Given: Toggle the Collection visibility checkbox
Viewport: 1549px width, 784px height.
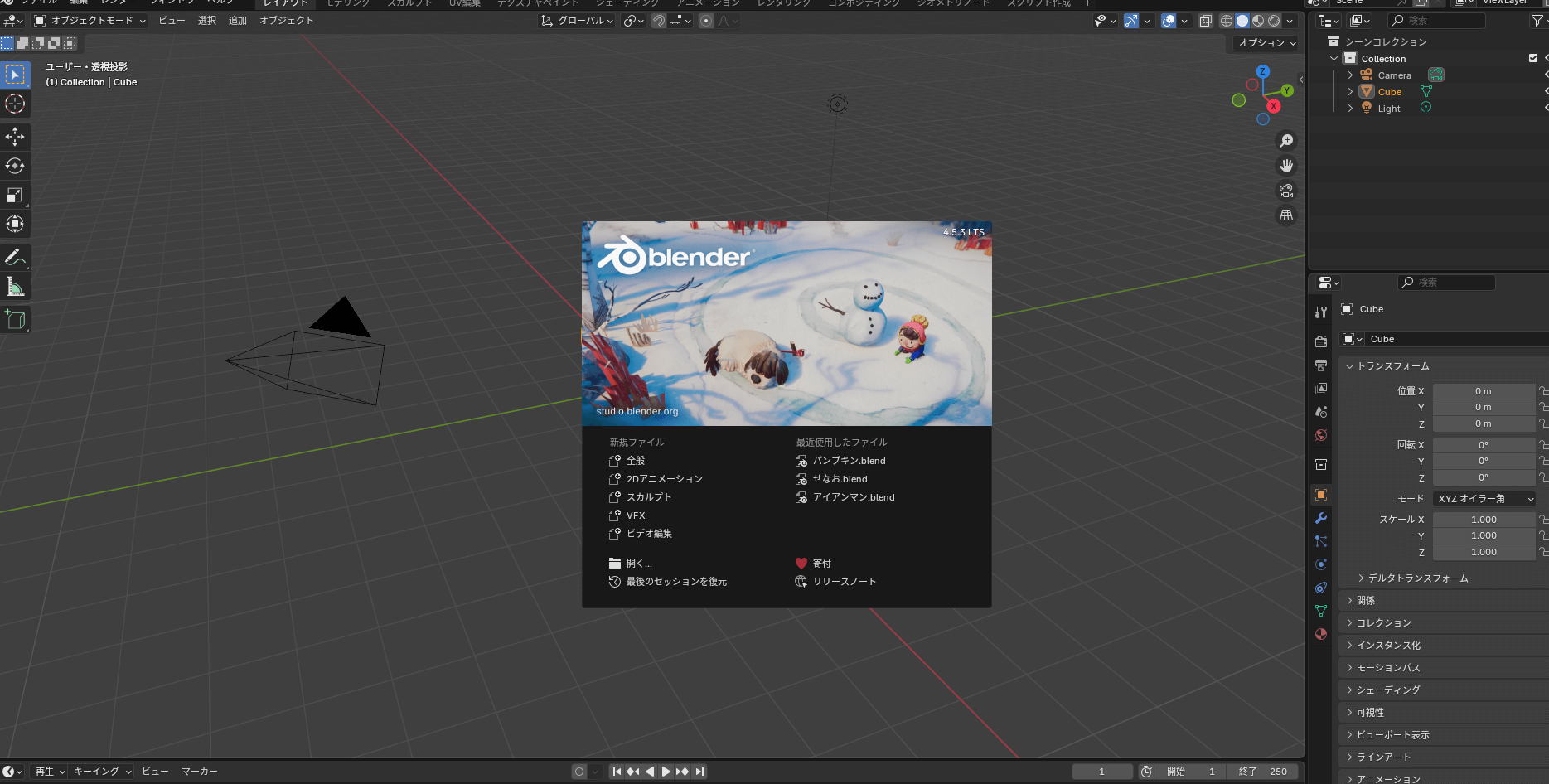Looking at the screenshot, I should [1532, 58].
